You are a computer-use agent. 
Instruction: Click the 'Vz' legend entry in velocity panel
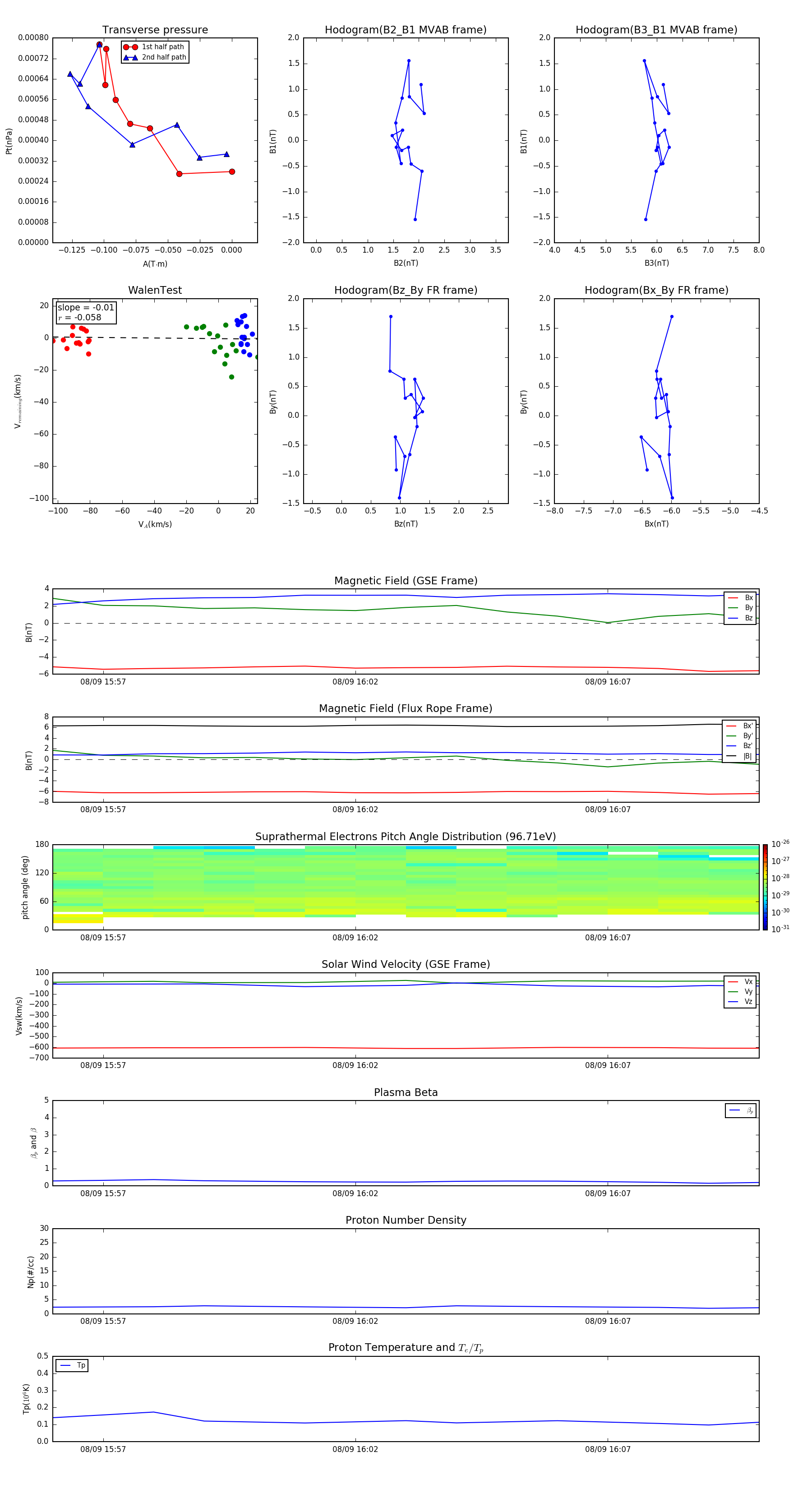(x=741, y=1002)
